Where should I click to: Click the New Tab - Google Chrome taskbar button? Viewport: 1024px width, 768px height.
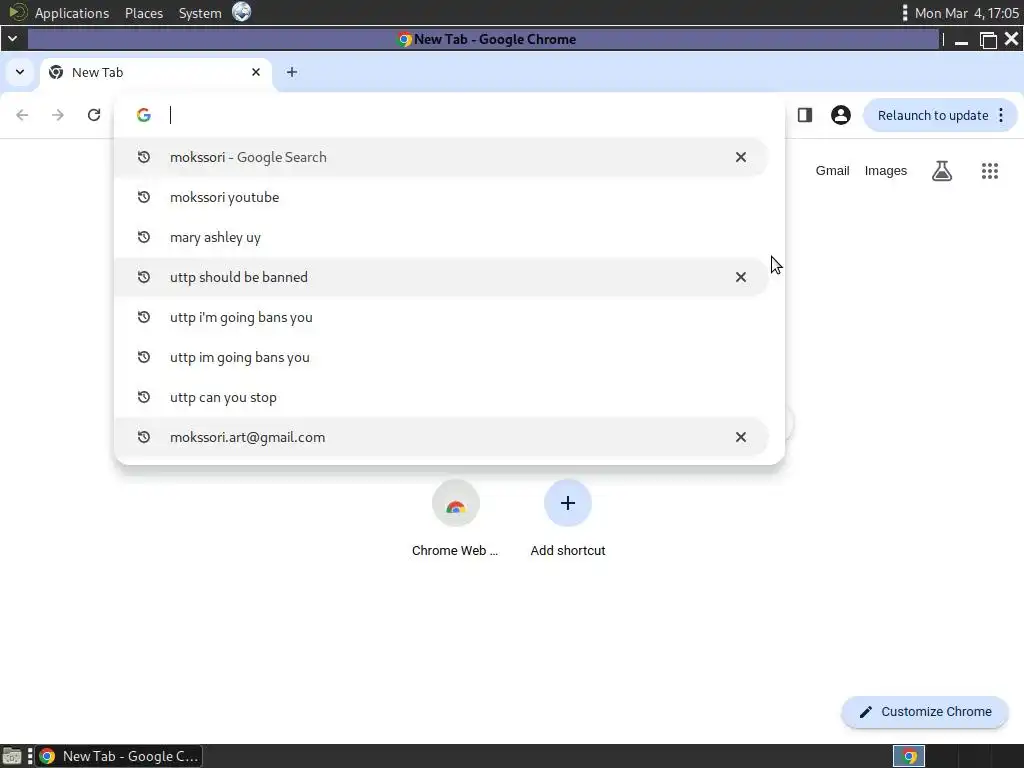click(119, 756)
